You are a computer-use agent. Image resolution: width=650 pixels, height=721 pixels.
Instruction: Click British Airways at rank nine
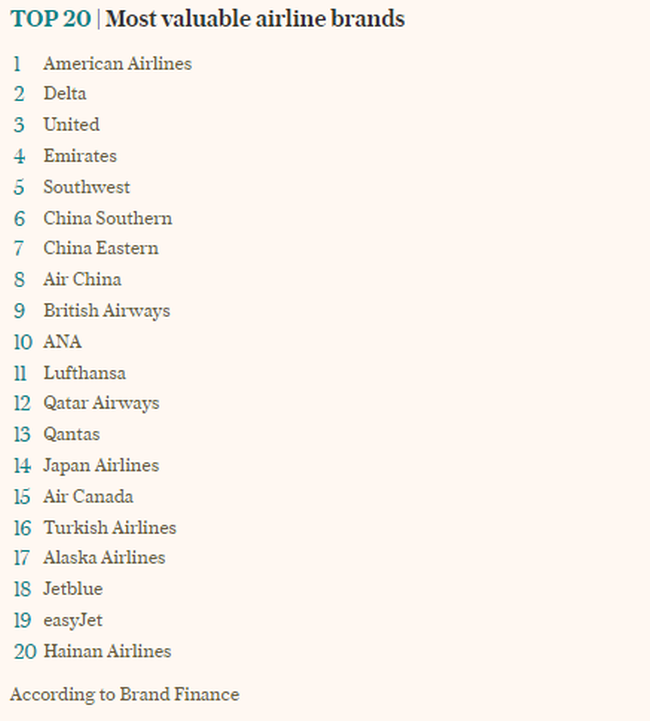click(106, 310)
